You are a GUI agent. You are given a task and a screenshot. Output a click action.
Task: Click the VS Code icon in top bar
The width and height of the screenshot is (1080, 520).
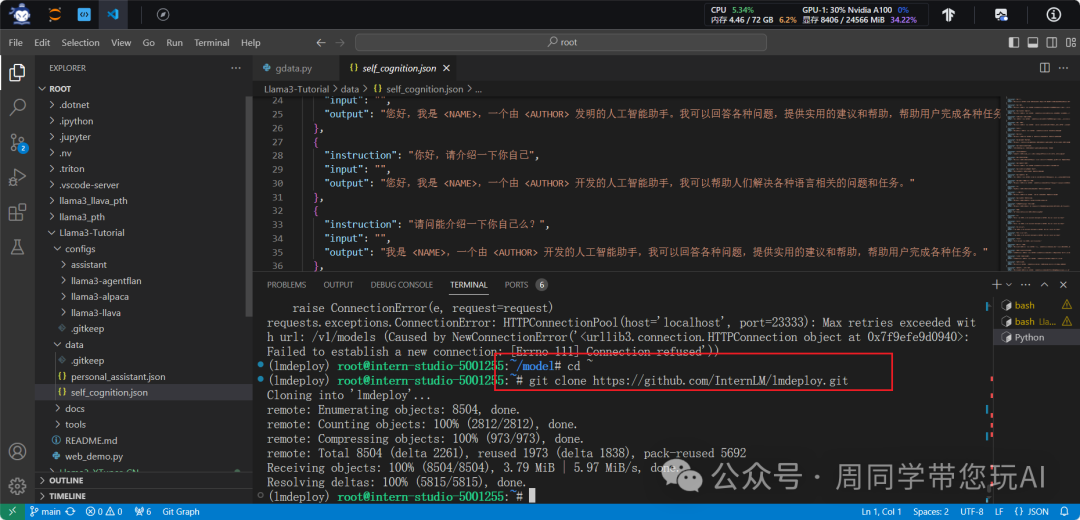112,14
